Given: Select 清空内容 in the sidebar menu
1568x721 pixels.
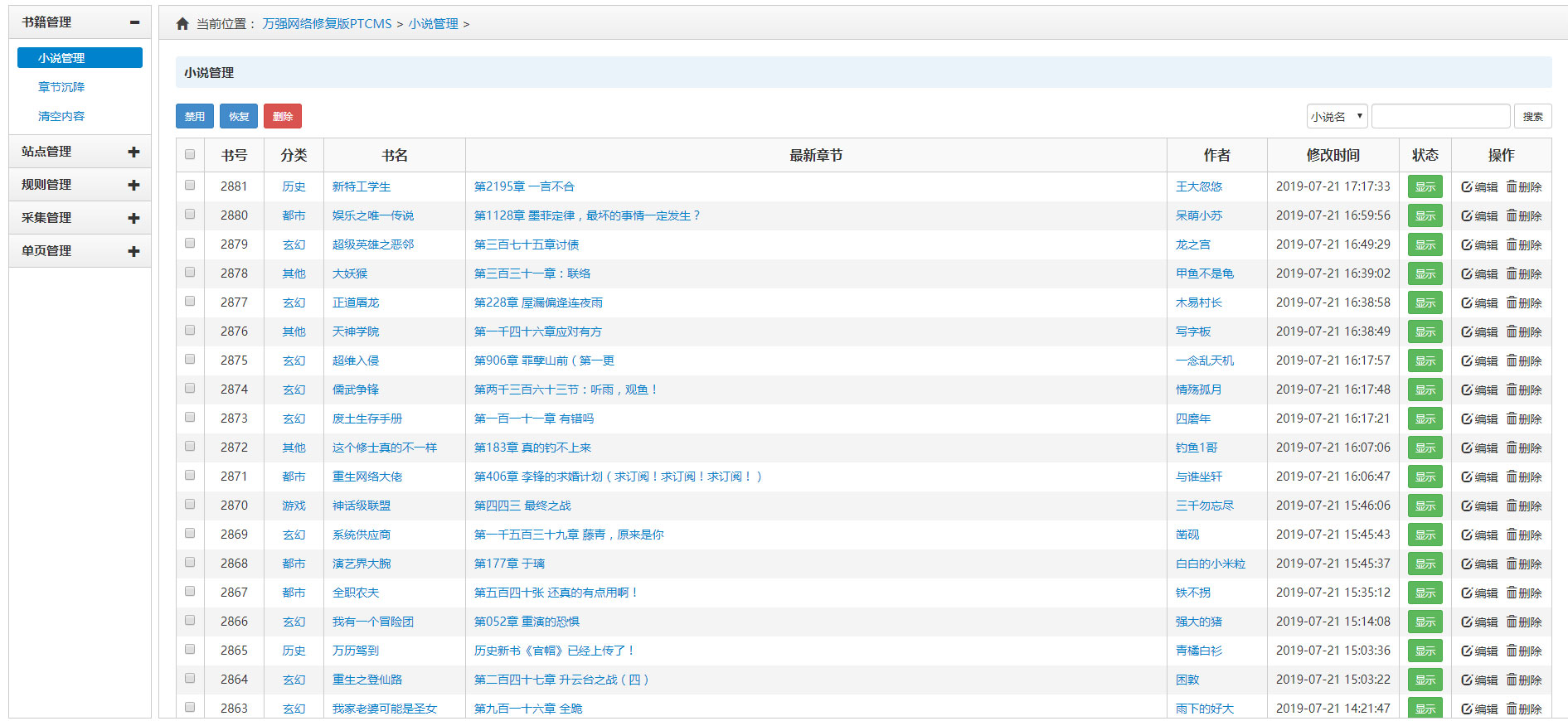Looking at the screenshot, I should click(61, 116).
